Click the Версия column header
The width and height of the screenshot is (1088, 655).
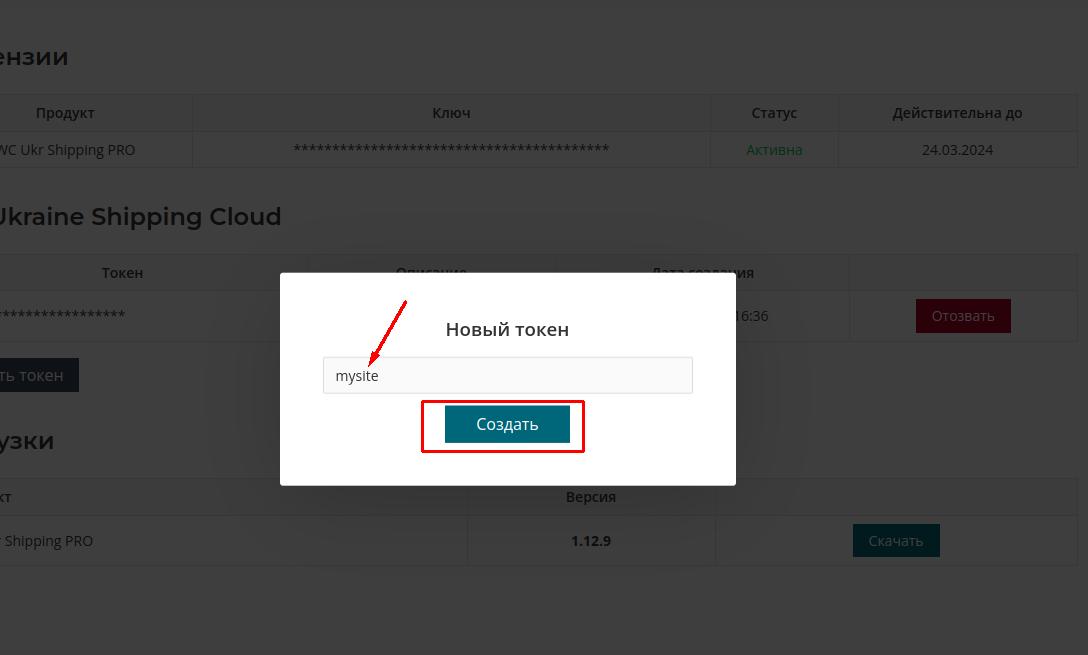(590, 497)
